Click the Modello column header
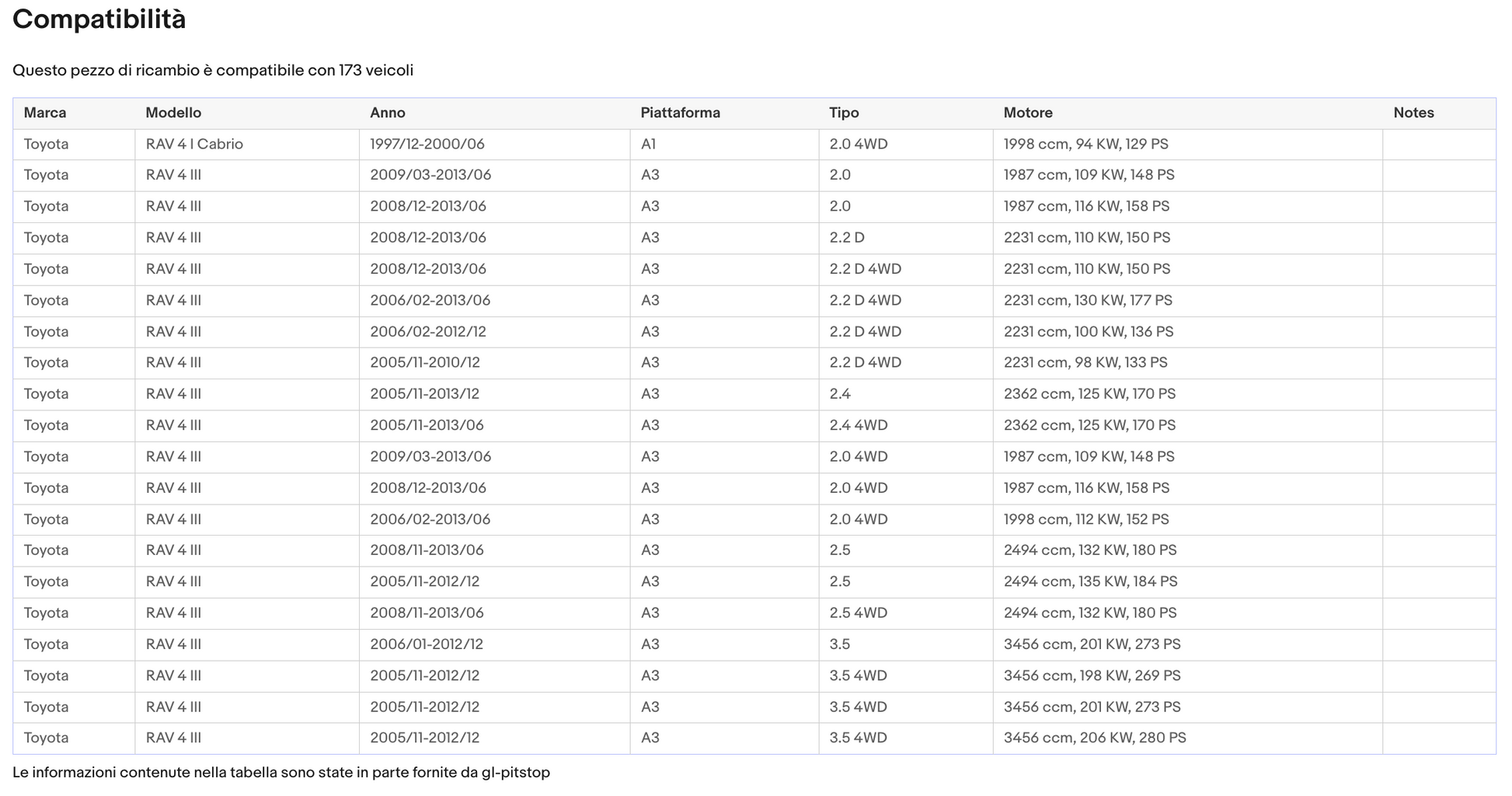The width and height of the screenshot is (1512, 796). (x=247, y=113)
